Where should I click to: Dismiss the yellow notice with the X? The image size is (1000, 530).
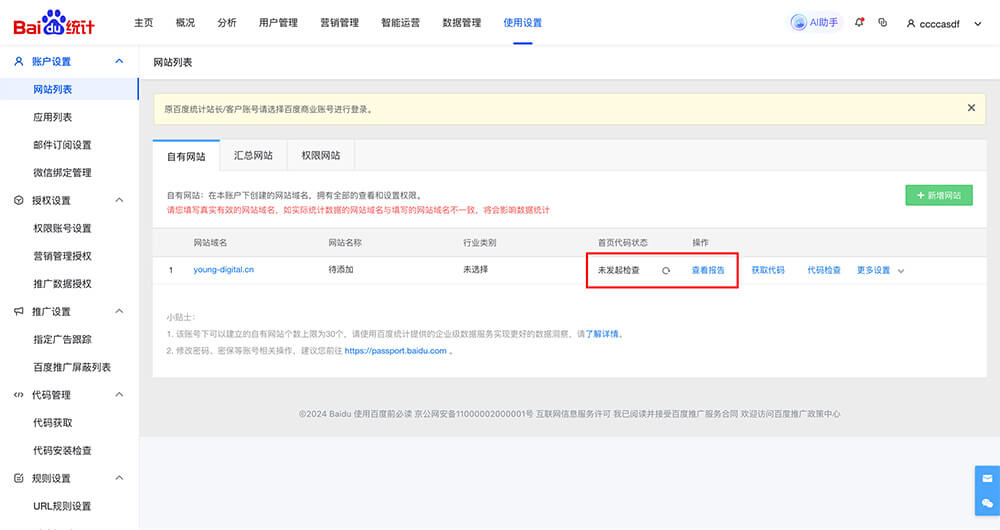(x=971, y=108)
